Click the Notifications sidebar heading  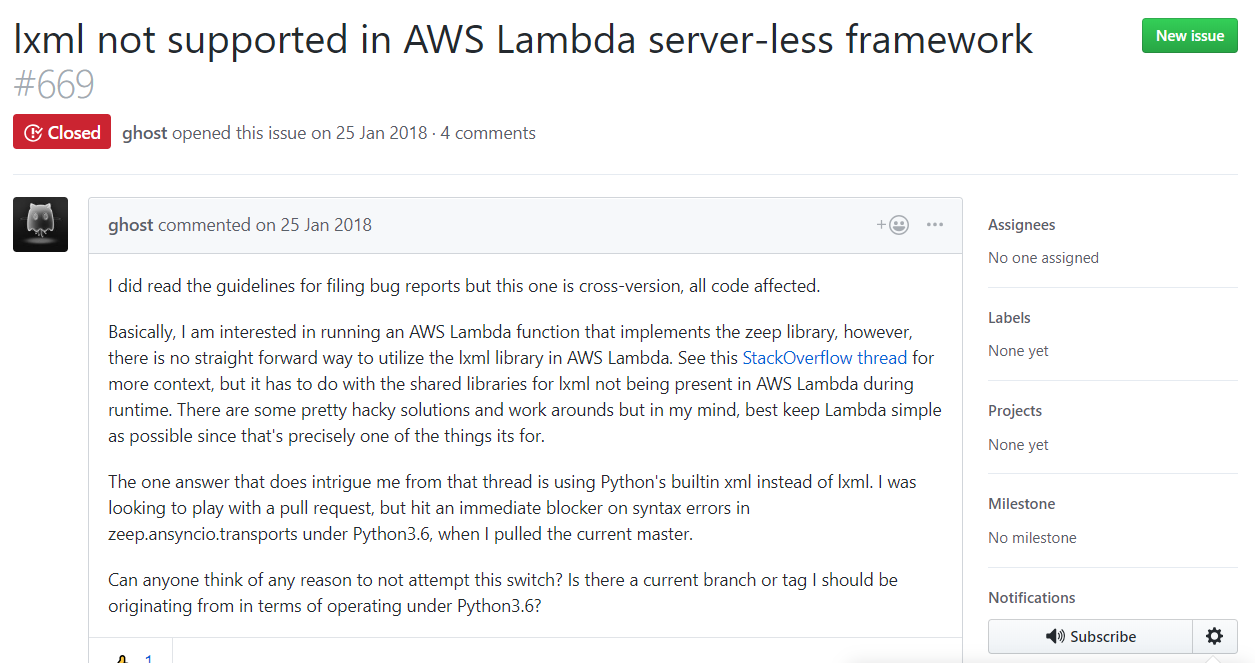click(x=1032, y=598)
